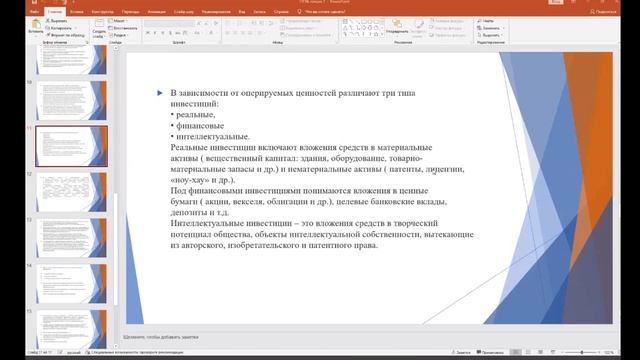Click the zoom slider in status bar
Screen dimensions: 640x360
click(x=581, y=352)
